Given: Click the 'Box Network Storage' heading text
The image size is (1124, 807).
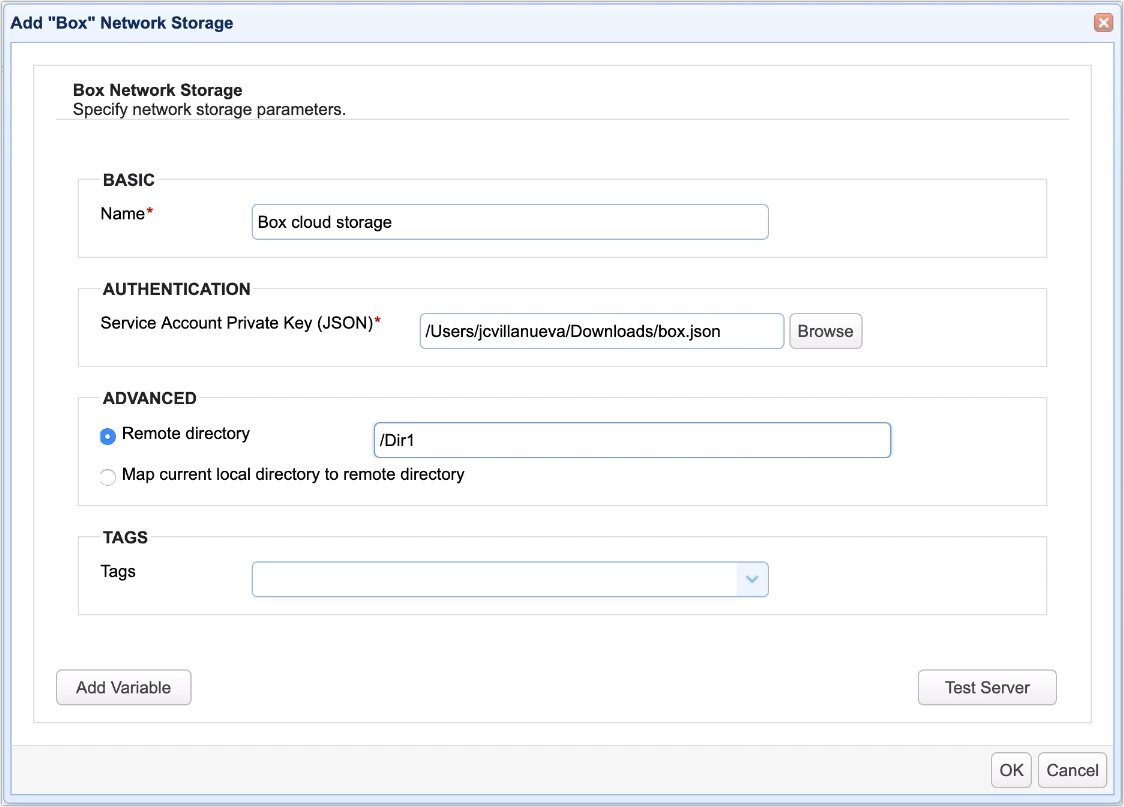Looking at the screenshot, I should click(x=156, y=90).
